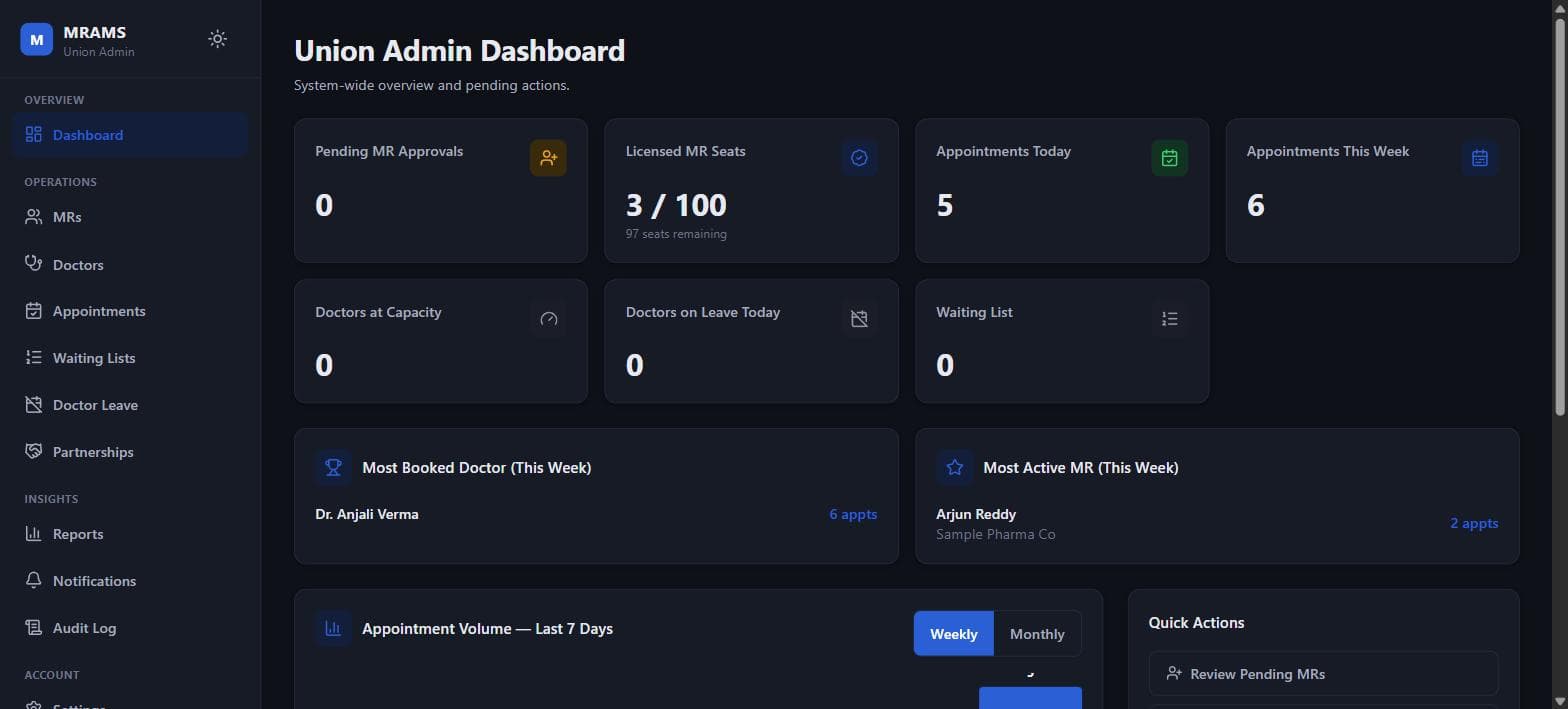Click the MRAMS blue M logo

coord(37,40)
